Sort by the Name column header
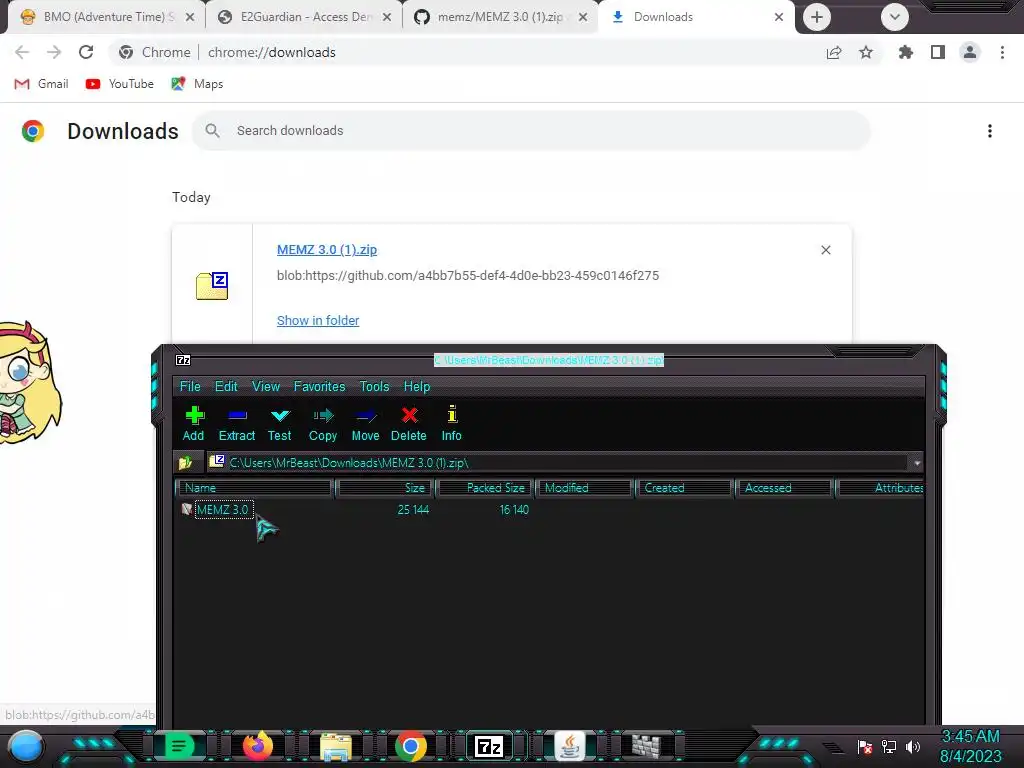 click(255, 488)
